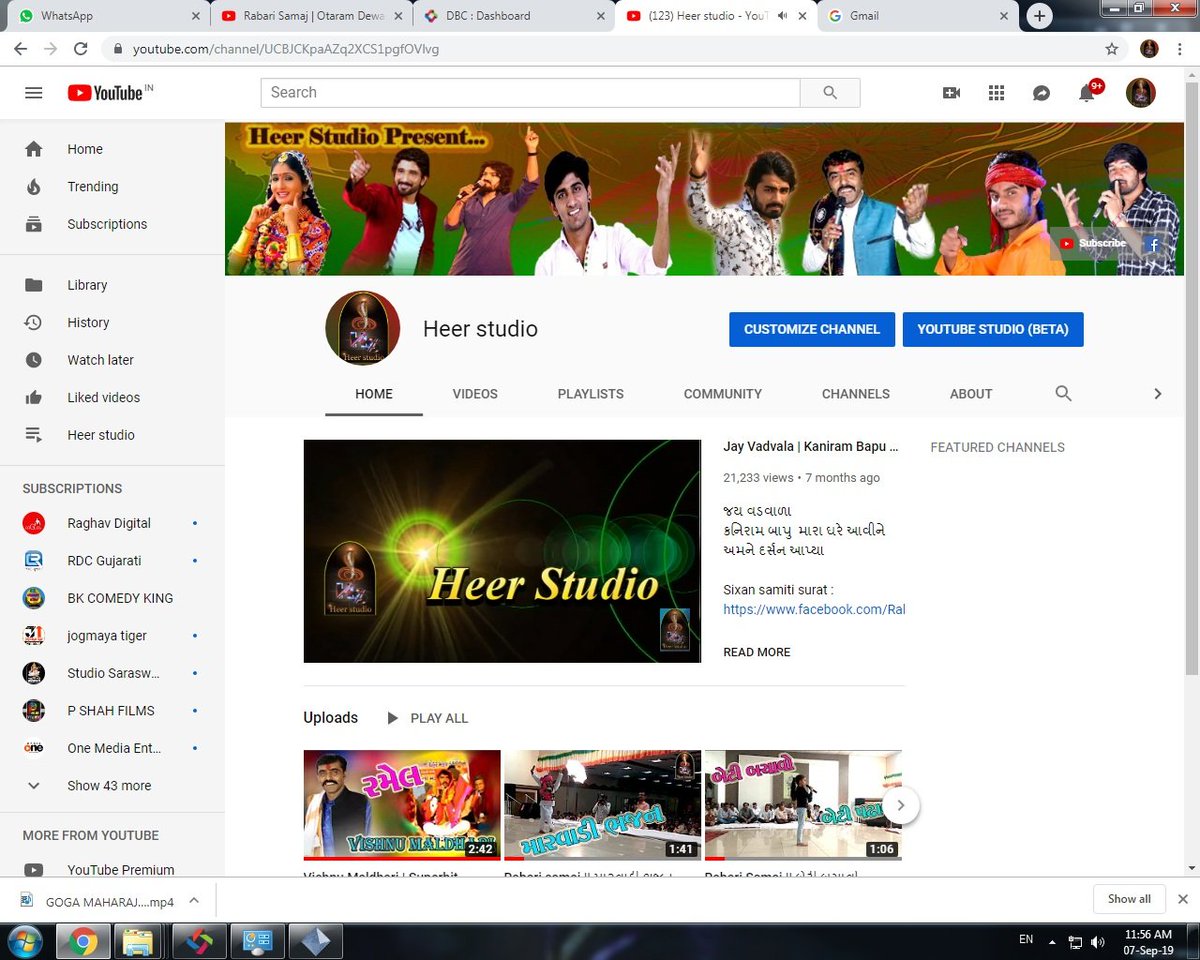This screenshot has height=960, width=1200.
Task: Open BK COMEDY KING subscription
Action: (112, 598)
